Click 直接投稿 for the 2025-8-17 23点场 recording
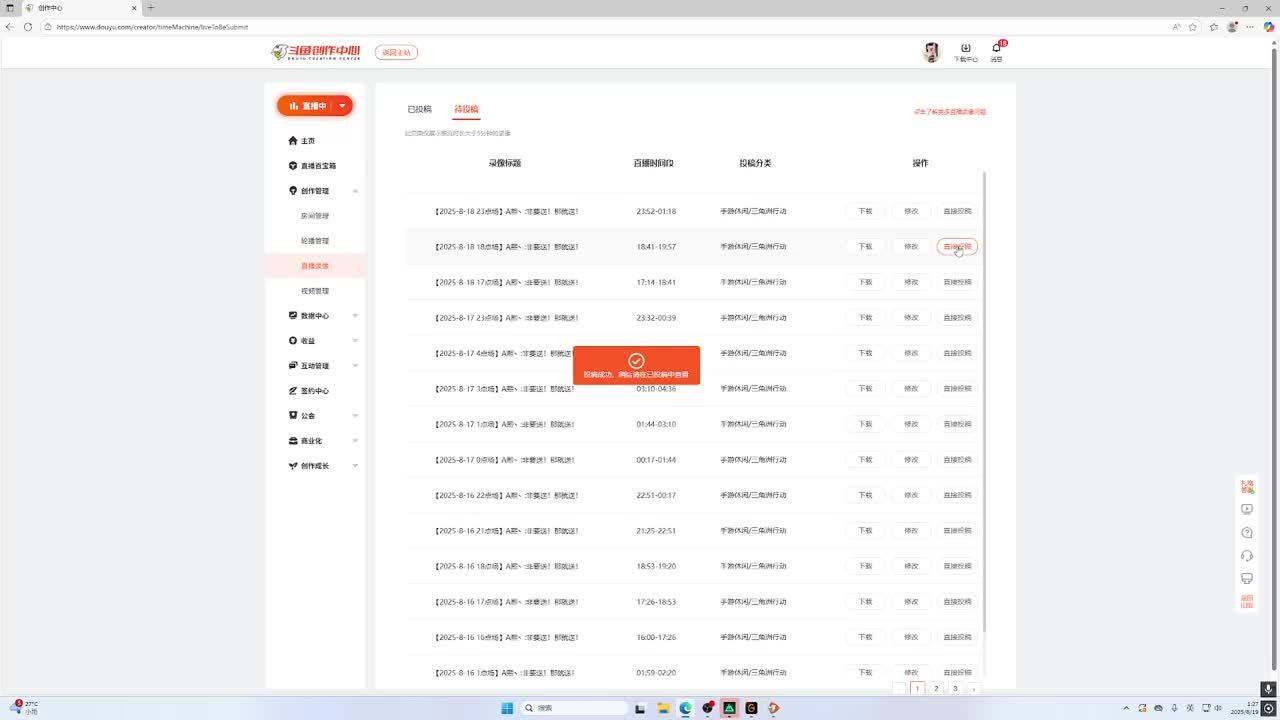Image resolution: width=1280 pixels, height=720 pixels. click(x=957, y=318)
